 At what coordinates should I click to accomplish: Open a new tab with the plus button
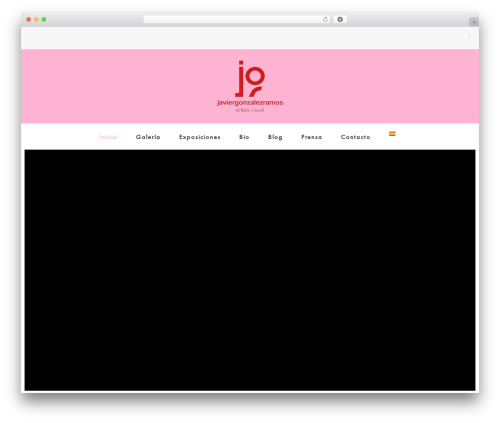coord(474,22)
